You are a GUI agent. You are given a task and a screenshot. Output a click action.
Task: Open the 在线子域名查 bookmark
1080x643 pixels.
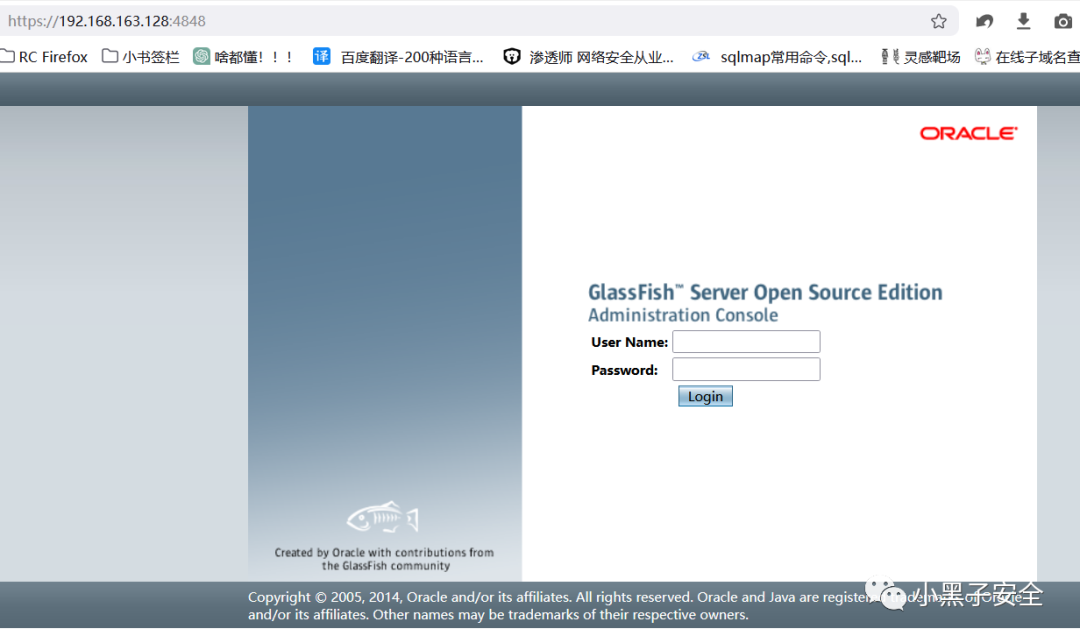[x=1027, y=56]
